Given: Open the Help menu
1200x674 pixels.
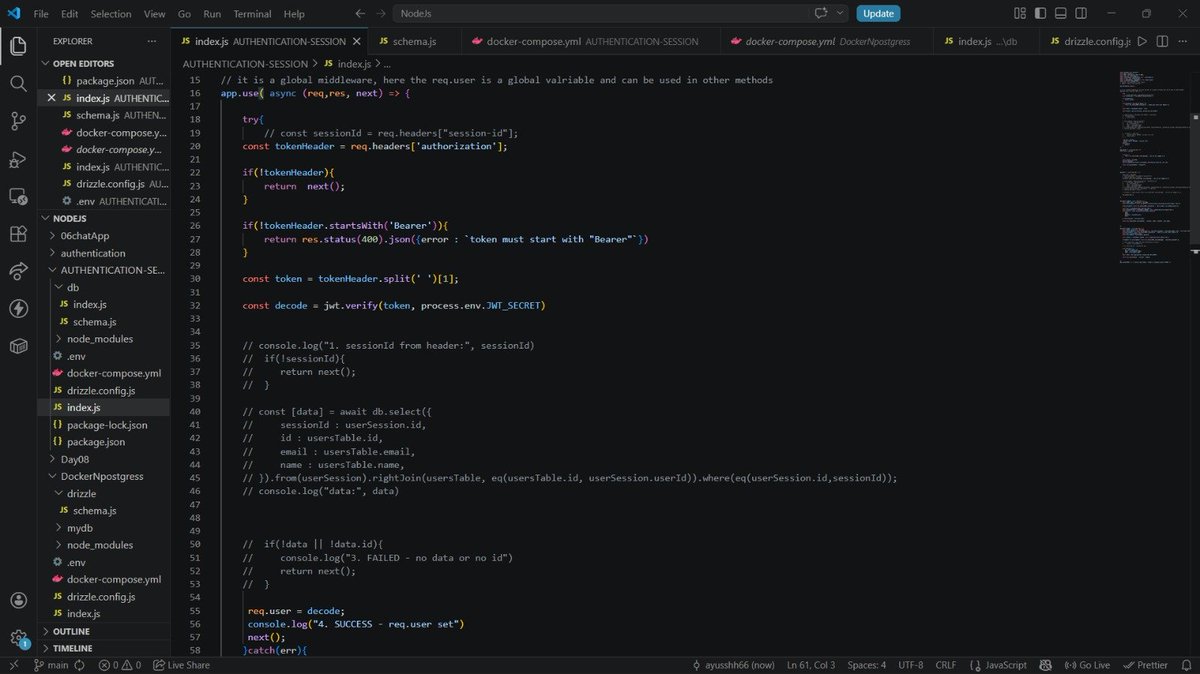Looking at the screenshot, I should (294, 14).
